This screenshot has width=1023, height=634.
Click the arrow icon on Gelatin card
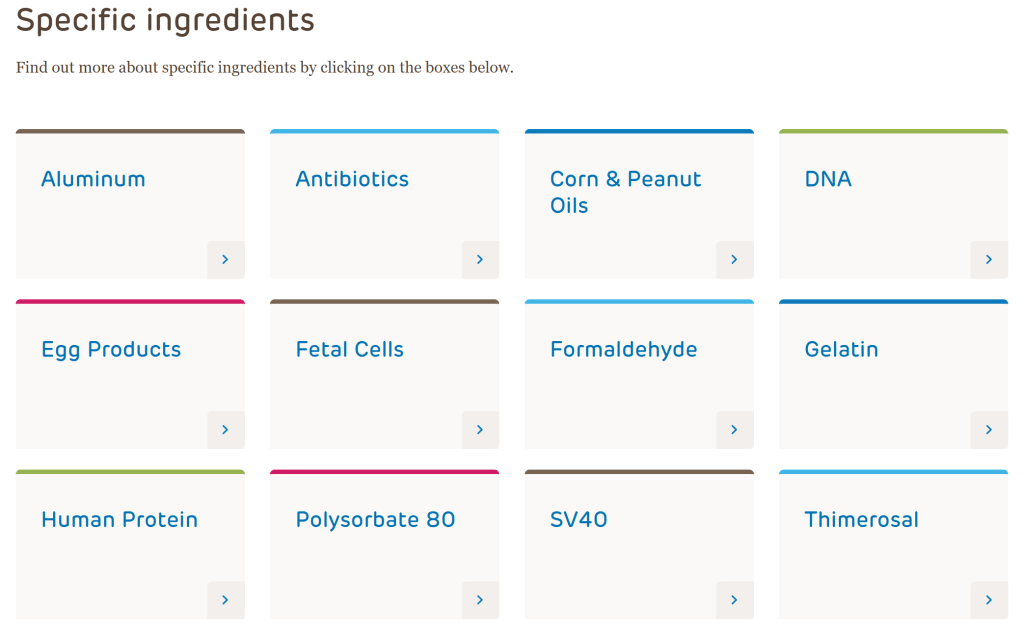[x=989, y=429]
